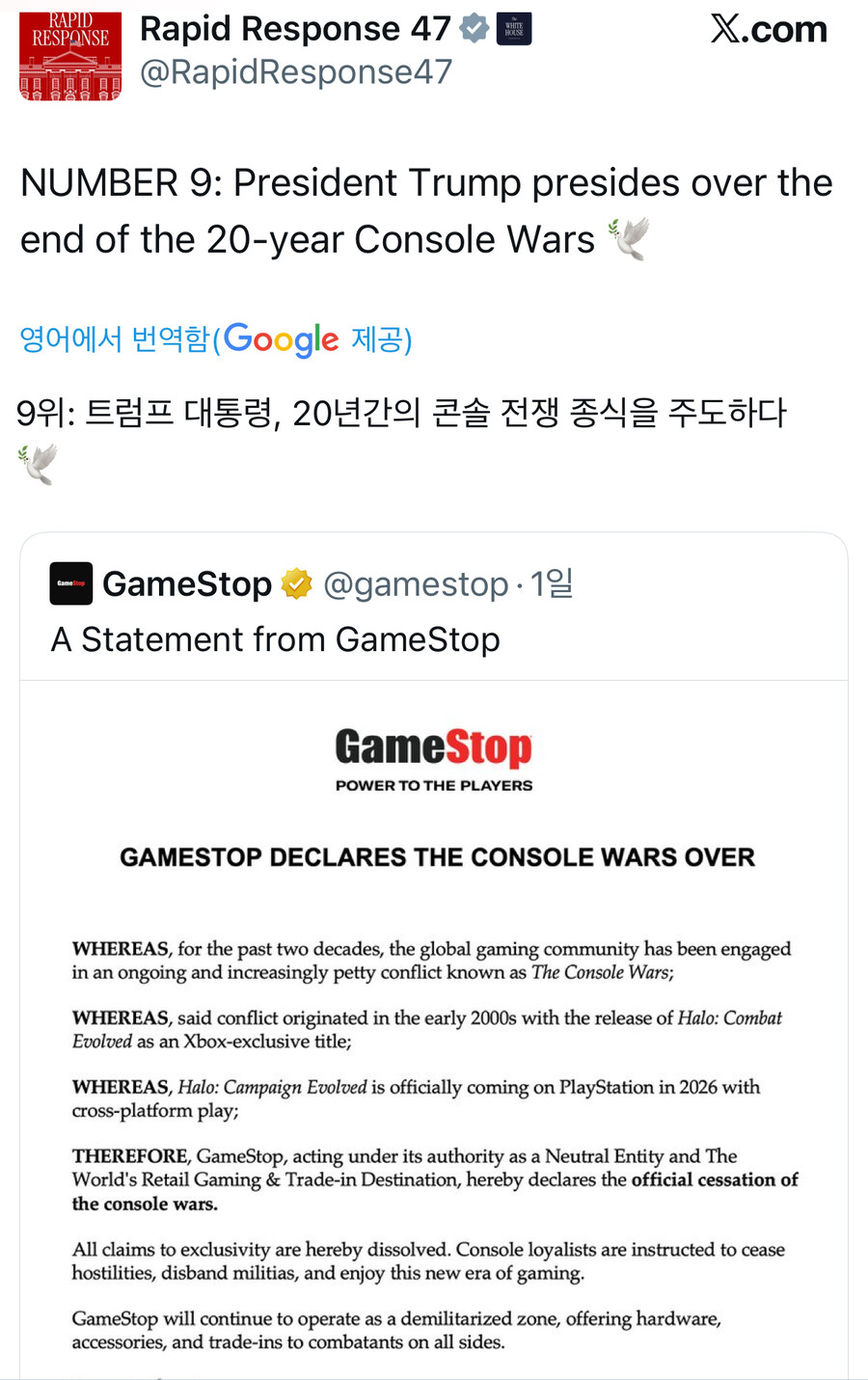Click the GameStop profile avatar
868x1380 pixels.
pyautogui.click(x=68, y=583)
